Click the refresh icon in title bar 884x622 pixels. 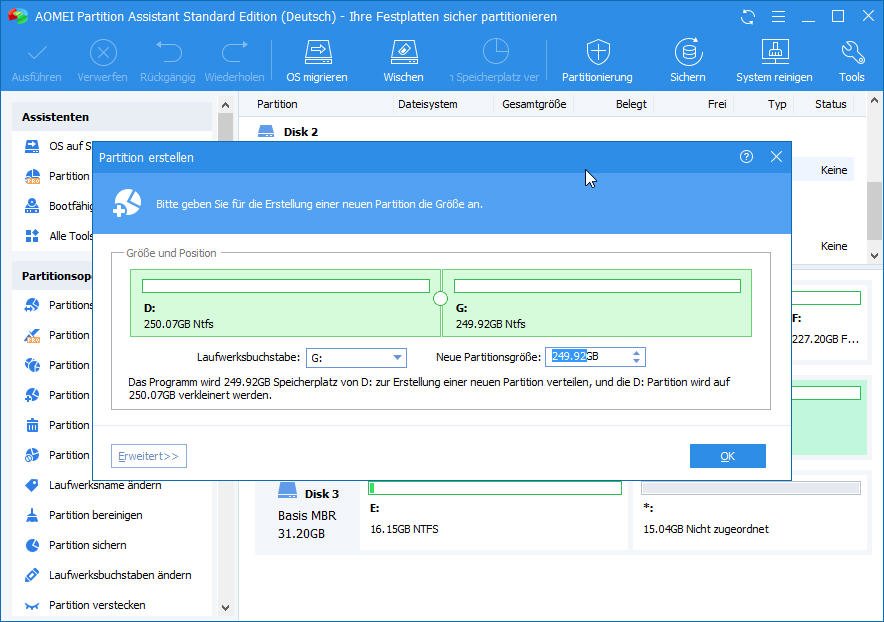(x=748, y=17)
